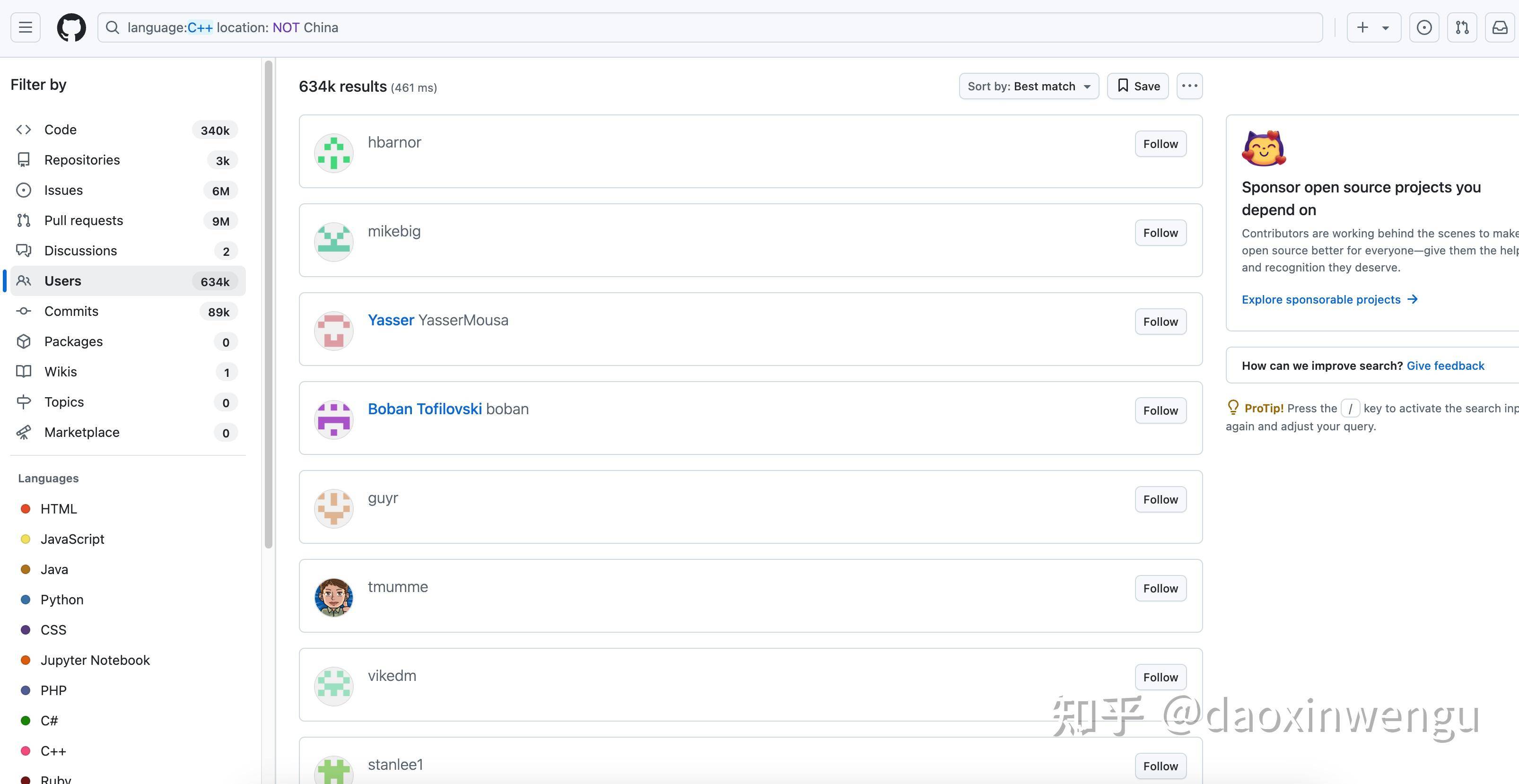Viewport: 1519px width, 784px height.
Task: Follow user mikebig
Action: 1161,233
